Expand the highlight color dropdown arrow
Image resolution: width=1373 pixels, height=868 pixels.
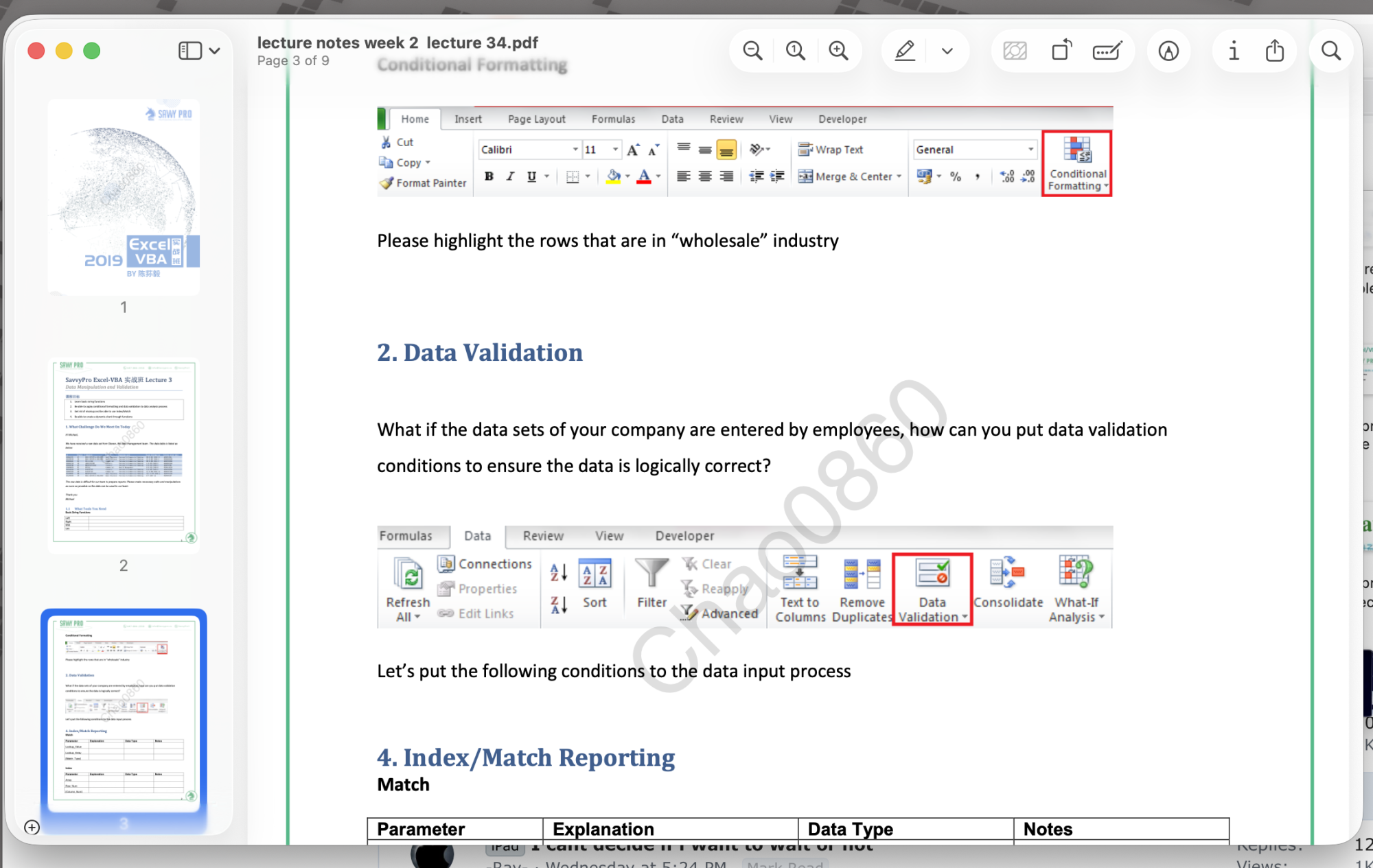coord(947,51)
